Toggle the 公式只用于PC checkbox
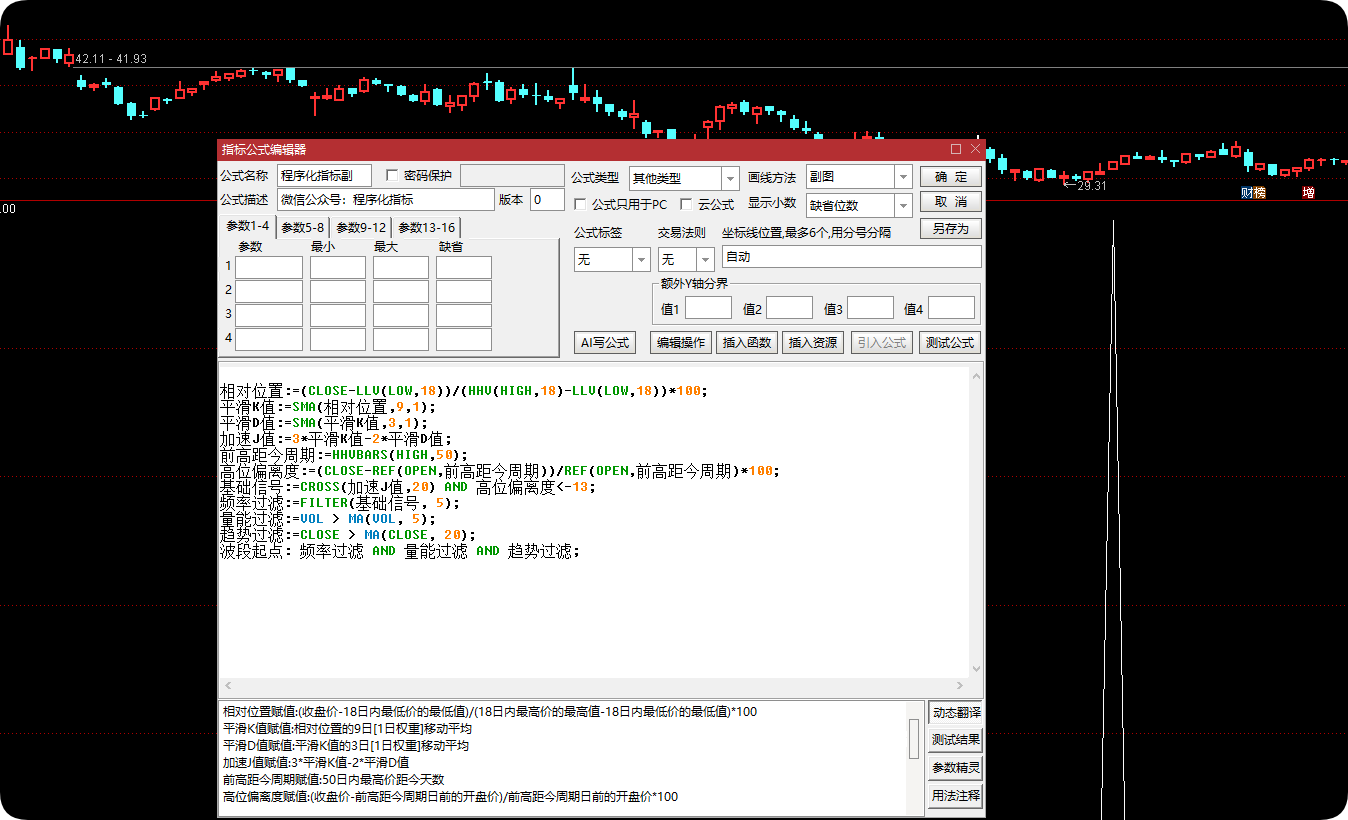 (x=580, y=204)
